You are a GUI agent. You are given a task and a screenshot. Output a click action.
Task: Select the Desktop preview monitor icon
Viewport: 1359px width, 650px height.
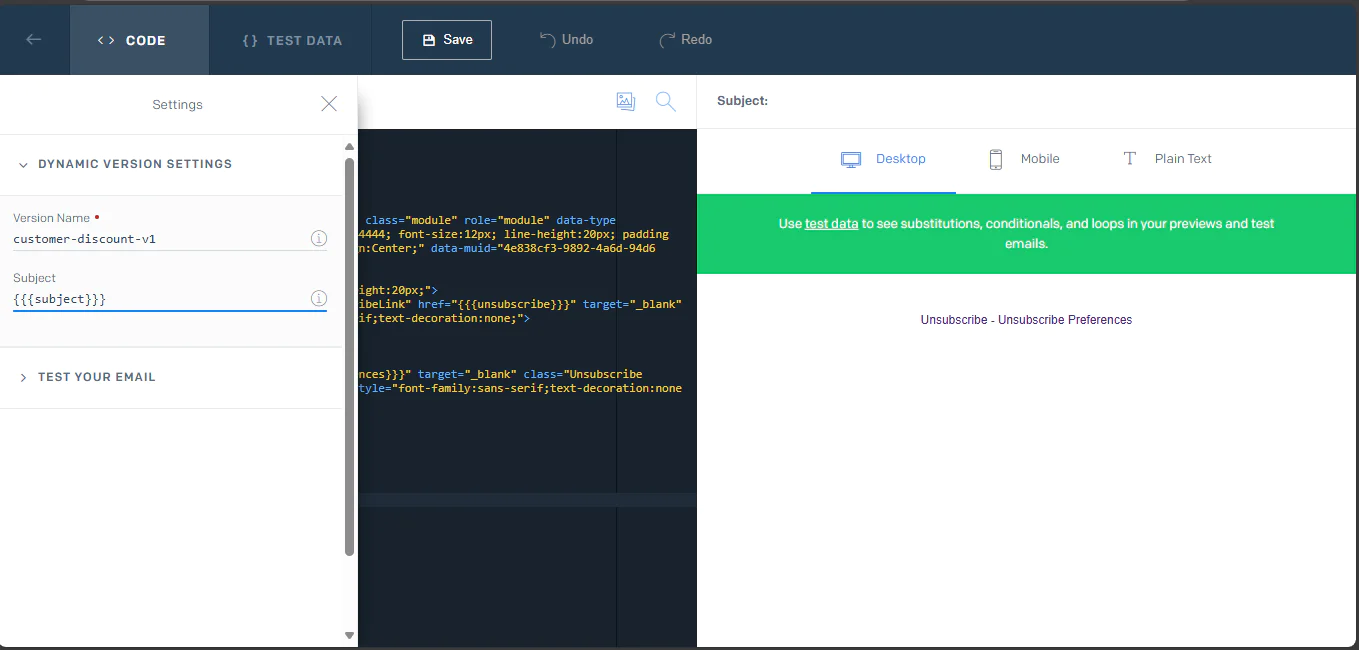coord(851,158)
